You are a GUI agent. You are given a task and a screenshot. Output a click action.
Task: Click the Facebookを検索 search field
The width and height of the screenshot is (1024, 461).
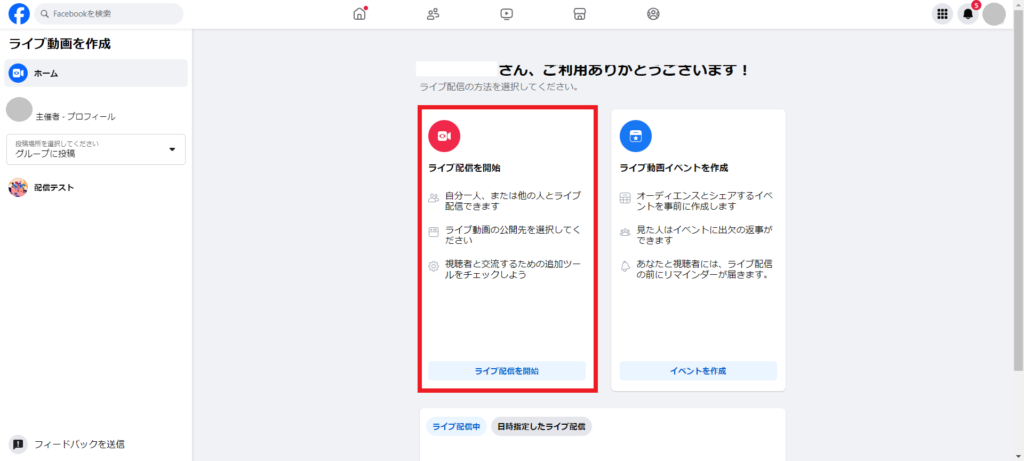point(109,14)
